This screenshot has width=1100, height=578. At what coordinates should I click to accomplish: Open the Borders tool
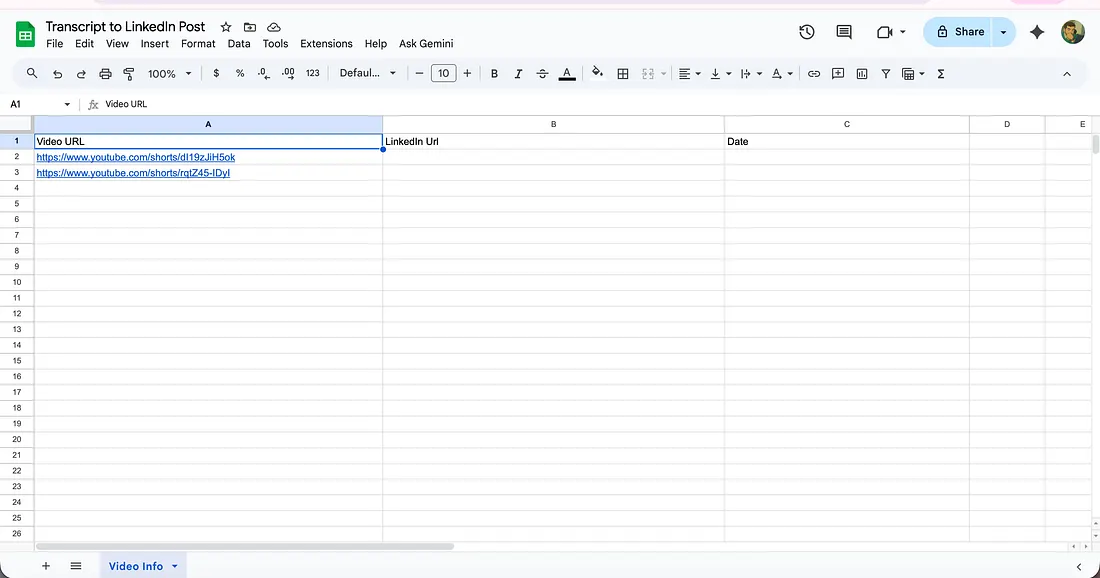coord(623,74)
